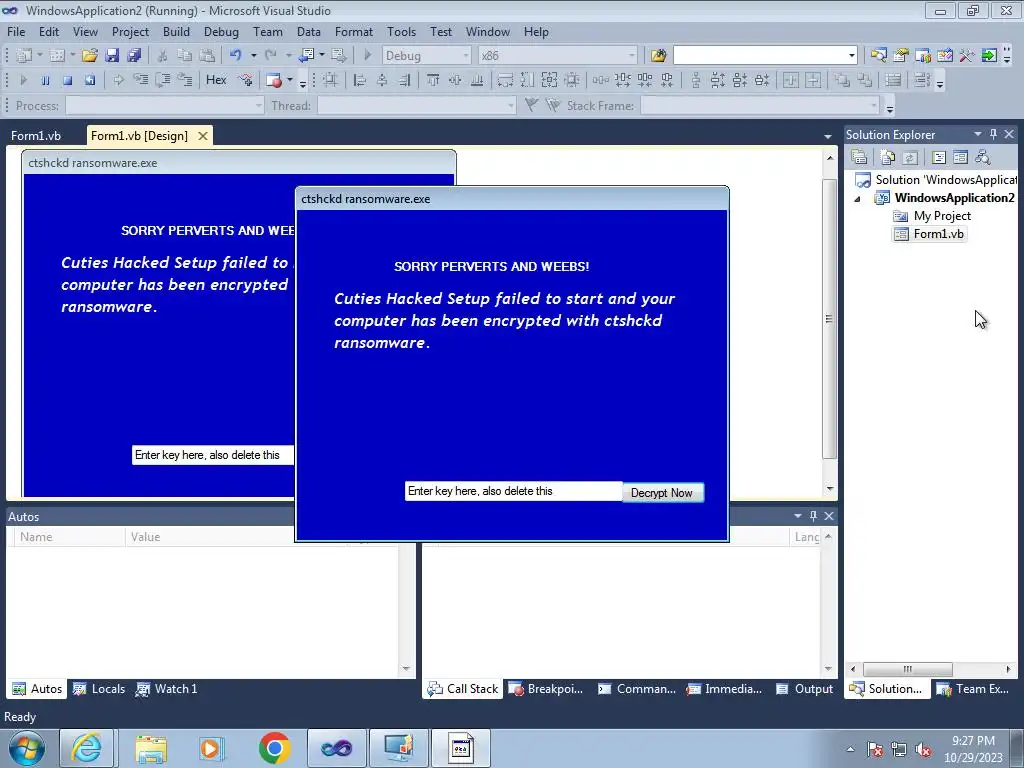The height and width of the screenshot is (768, 1024).
Task: Open the Command Window tab
Action: [637, 689]
